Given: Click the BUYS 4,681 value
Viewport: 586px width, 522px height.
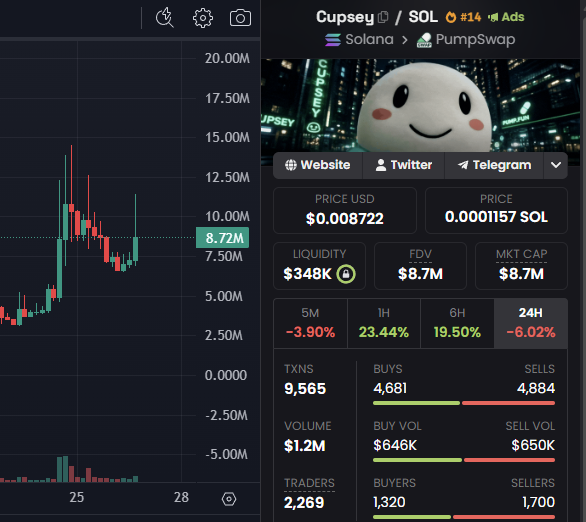Looking at the screenshot, I should tap(390, 388).
